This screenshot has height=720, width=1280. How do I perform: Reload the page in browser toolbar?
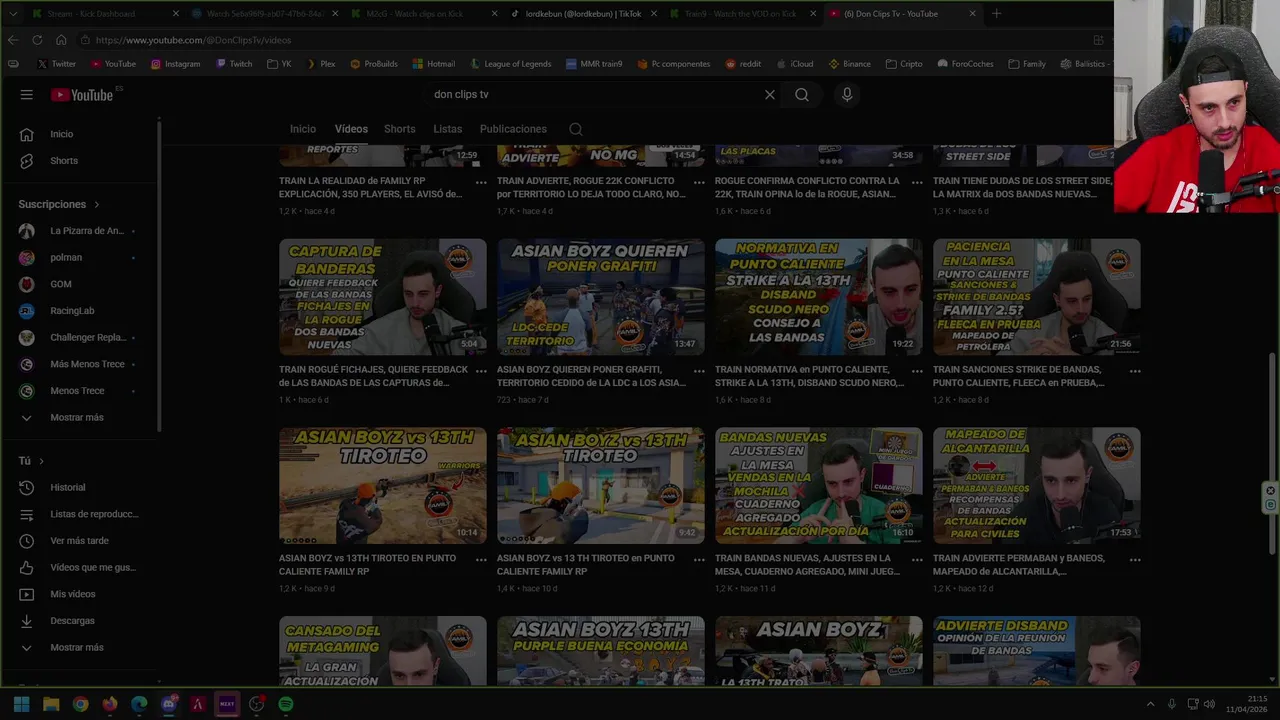[37, 40]
